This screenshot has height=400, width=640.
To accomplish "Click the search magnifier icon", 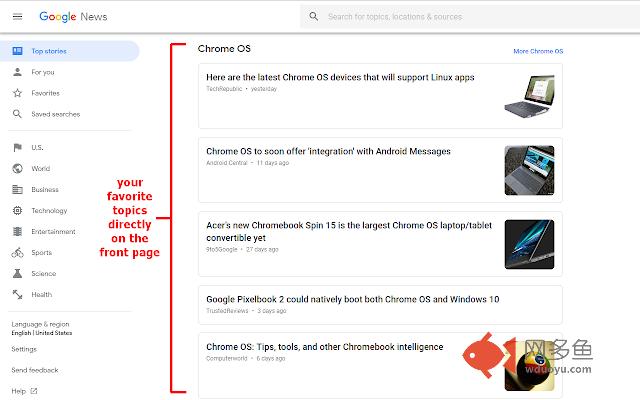I will coord(313,16).
